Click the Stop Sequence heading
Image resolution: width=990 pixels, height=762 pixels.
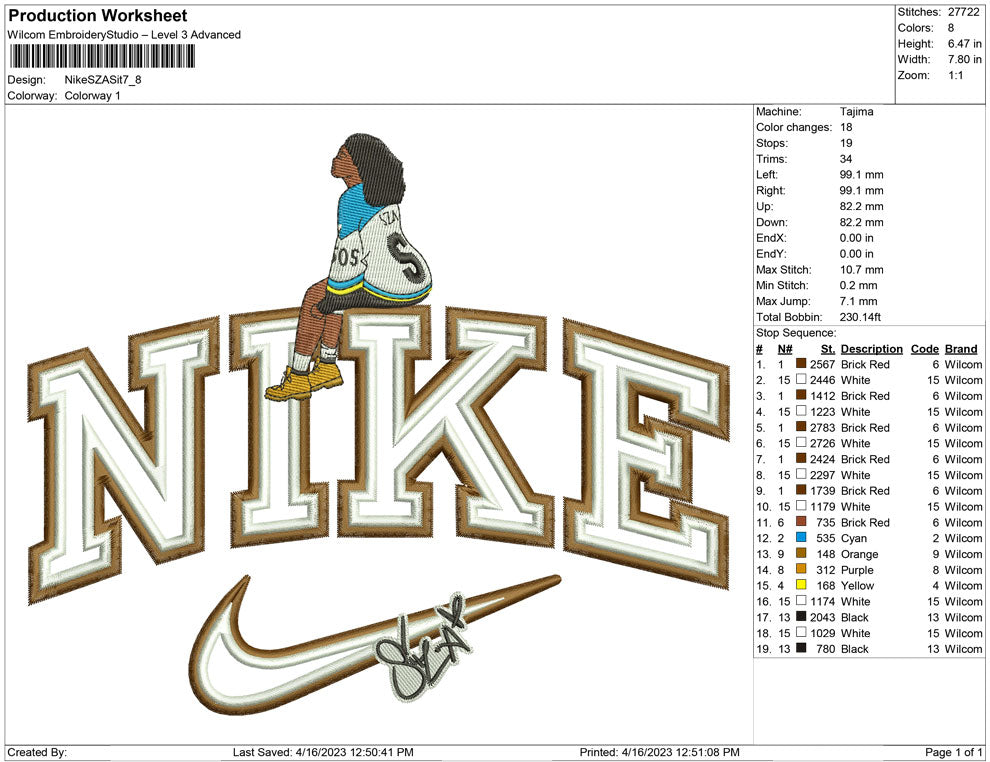click(796, 333)
